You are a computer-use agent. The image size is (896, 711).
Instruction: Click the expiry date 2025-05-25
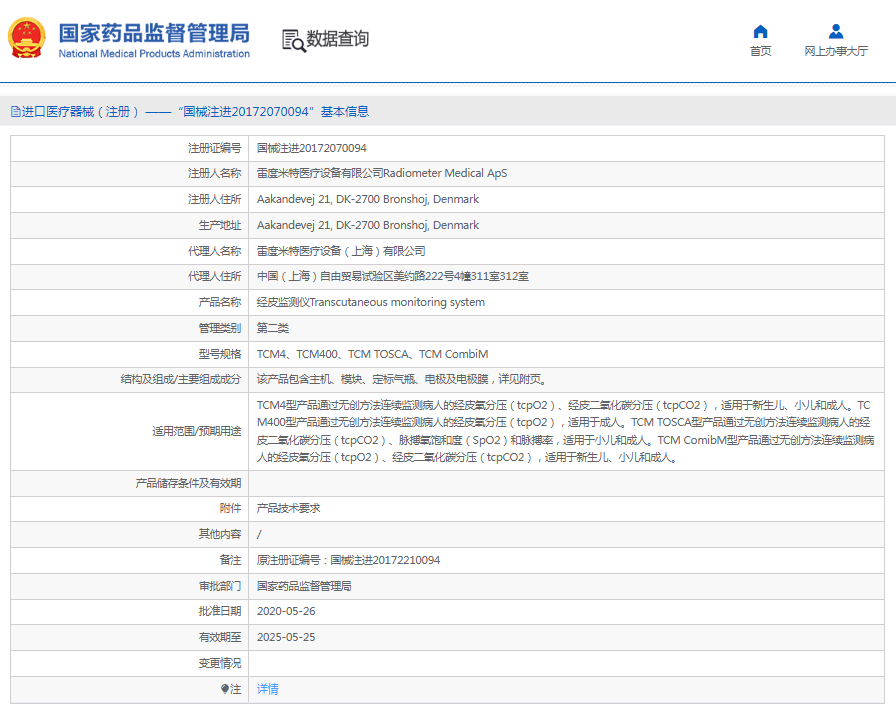(286, 637)
